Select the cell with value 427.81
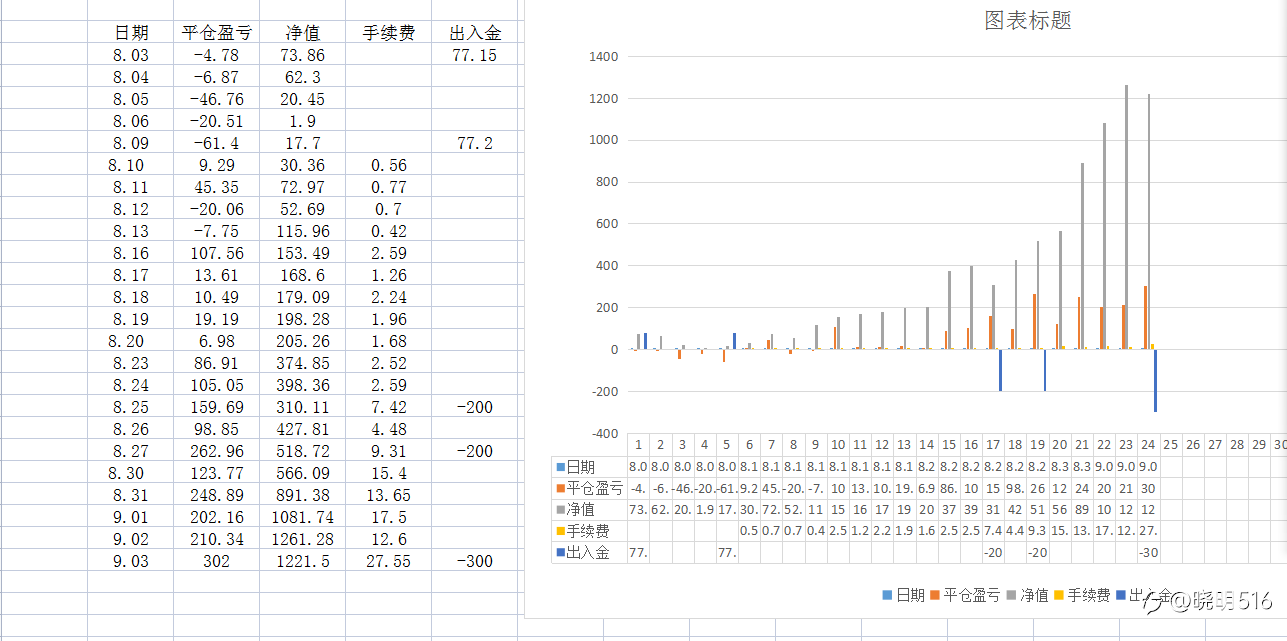The width and height of the screenshot is (1287, 641). (x=302, y=429)
